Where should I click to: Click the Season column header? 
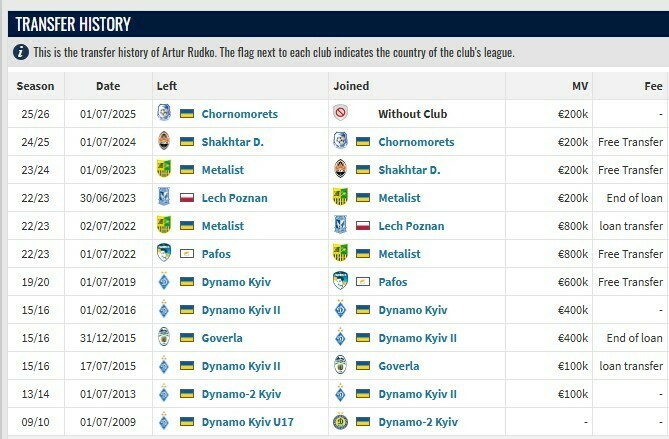pyautogui.click(x=36, y=86)
